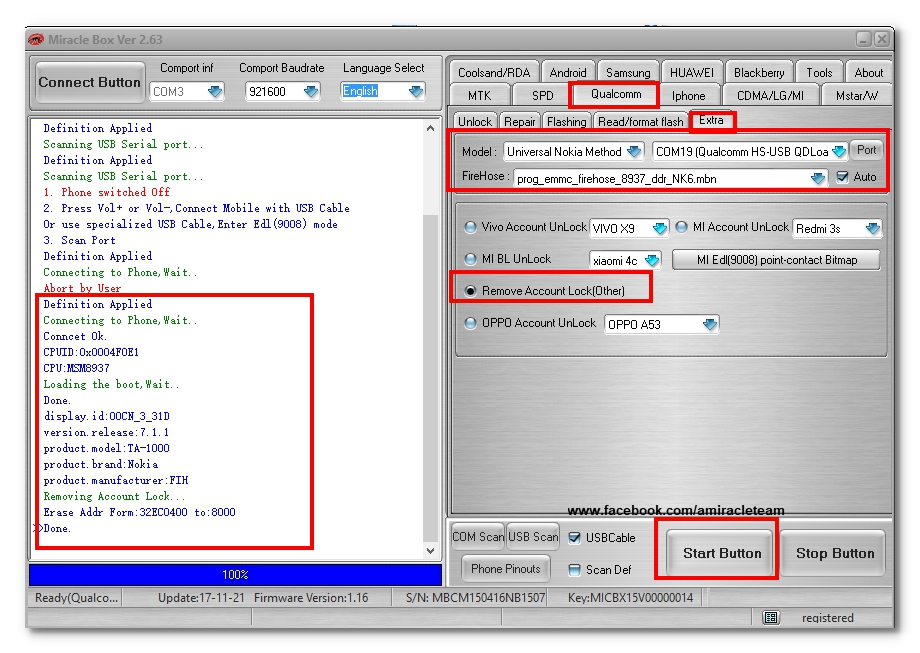Click the Port button
Image resolution: width=920 pixels, height=653 pixels.
pyautogui.click(x=866, y=150)
